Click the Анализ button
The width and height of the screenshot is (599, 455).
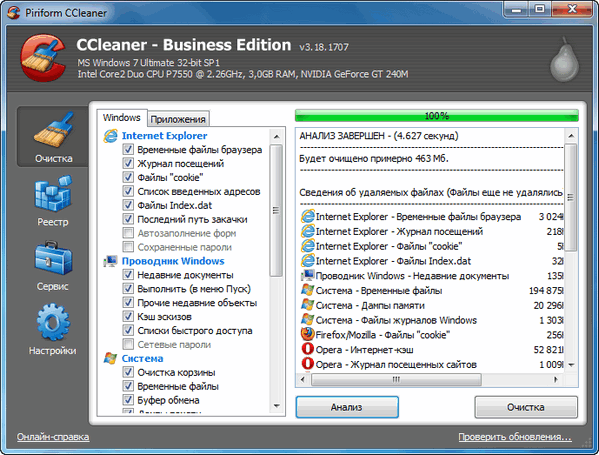347,407
